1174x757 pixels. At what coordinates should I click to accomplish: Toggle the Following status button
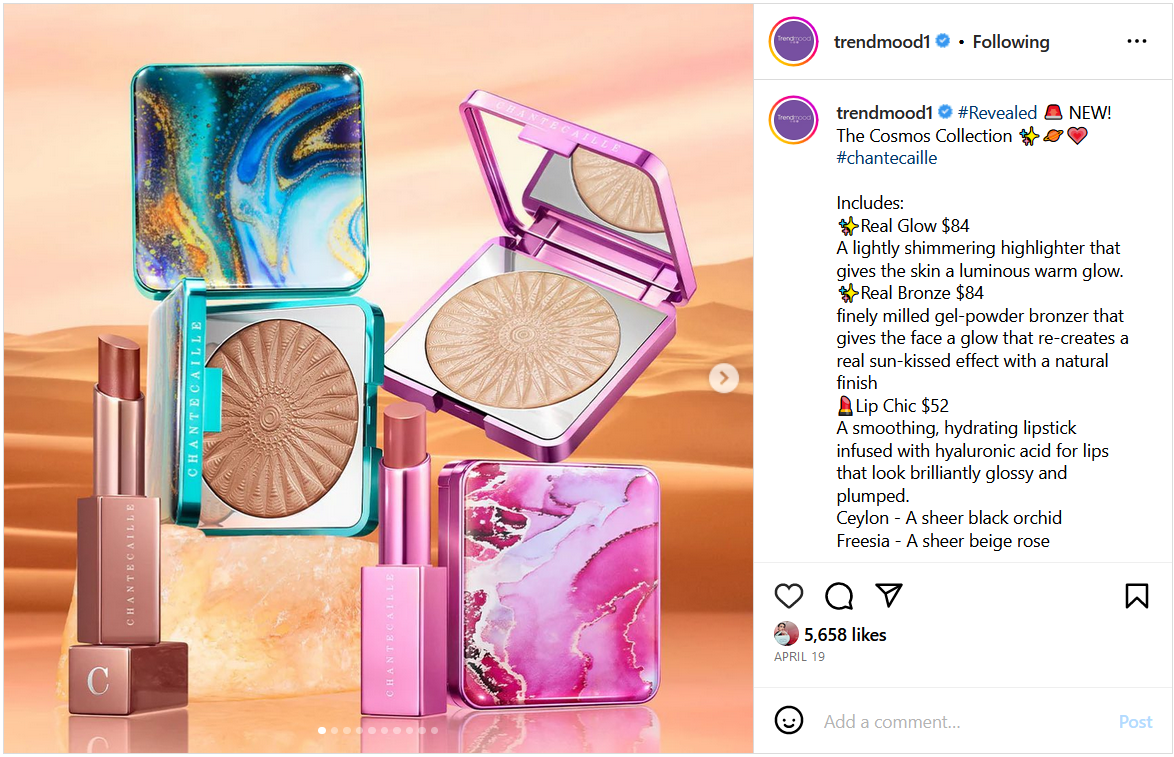(x=1011, y=42)
